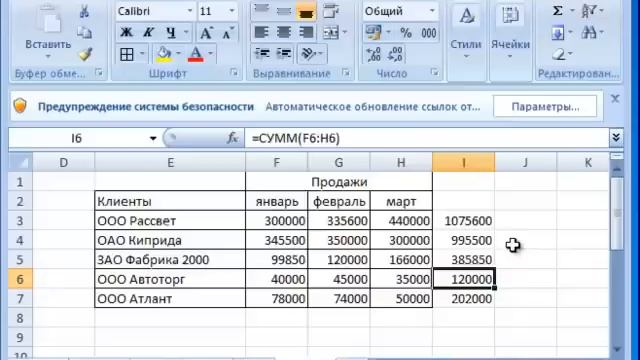
Task: Click the text orientation icon
Action: click(x=309, y=53)
